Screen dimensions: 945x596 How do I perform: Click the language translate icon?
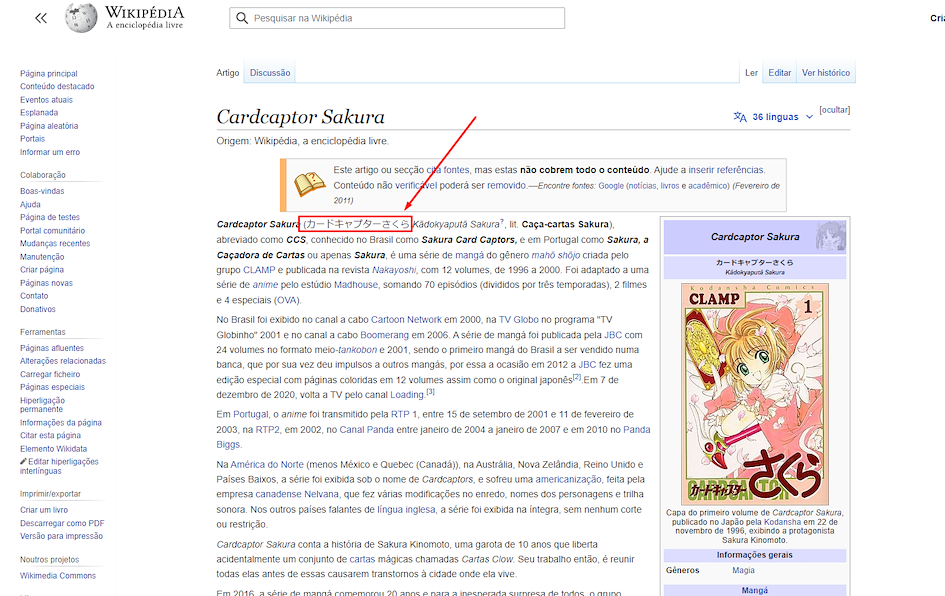[x=739, y=117]
